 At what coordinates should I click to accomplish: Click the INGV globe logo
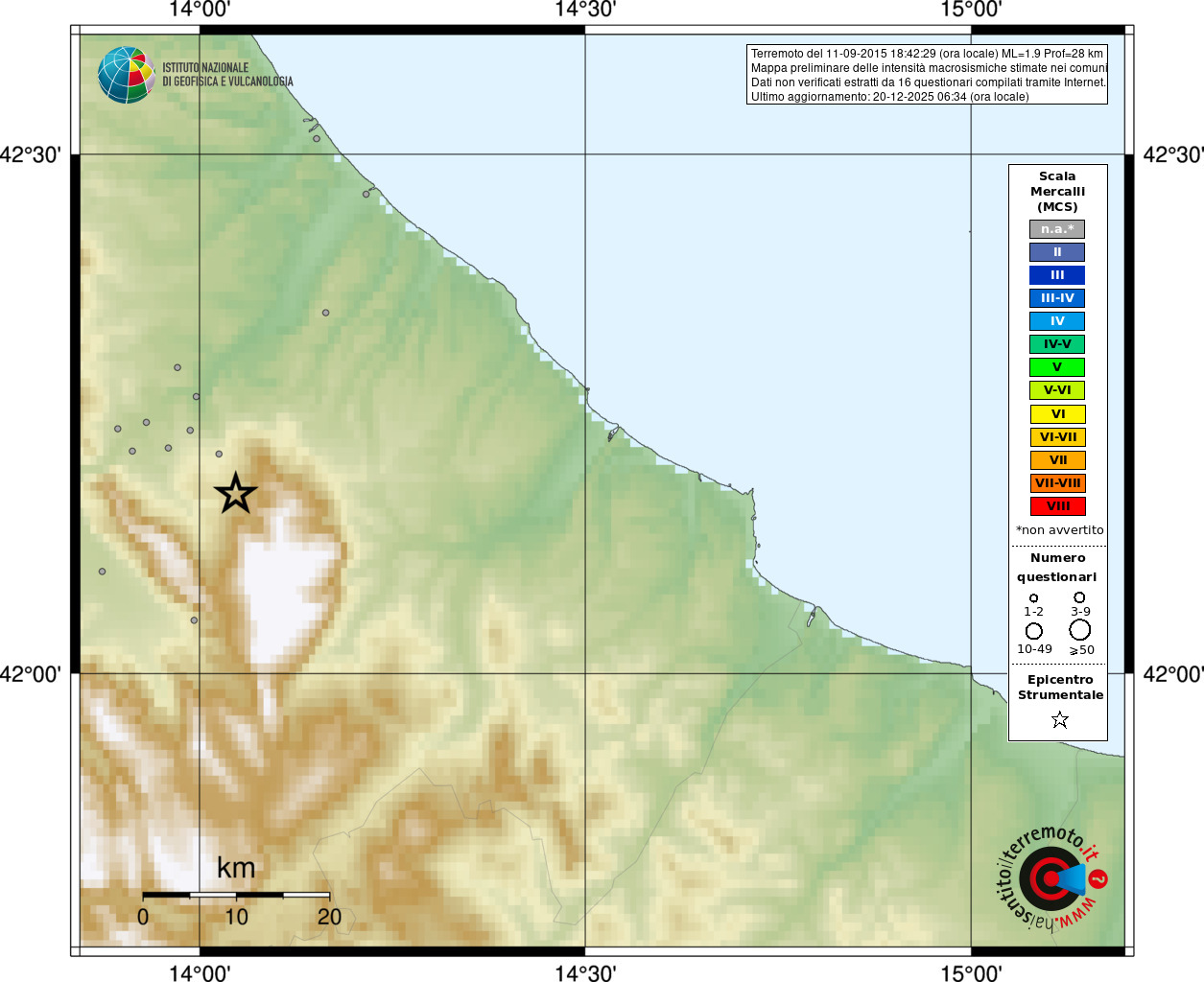coord(126,75)
